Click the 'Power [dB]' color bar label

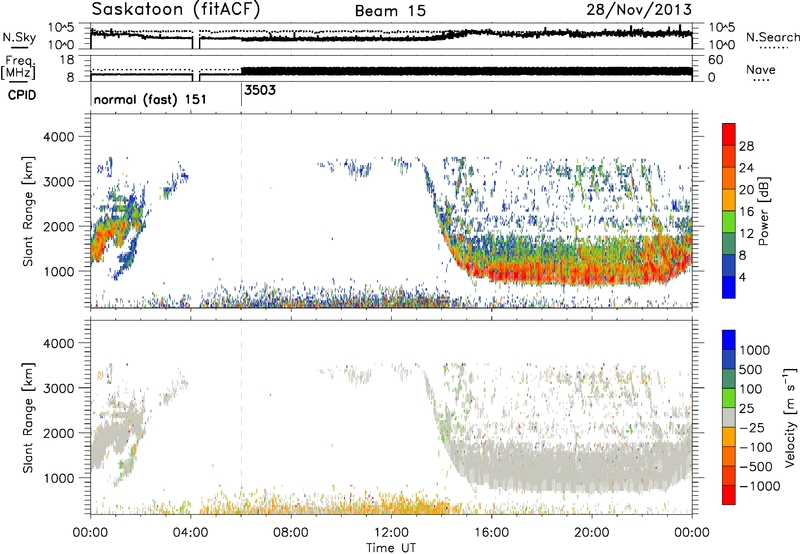(764, 211)
